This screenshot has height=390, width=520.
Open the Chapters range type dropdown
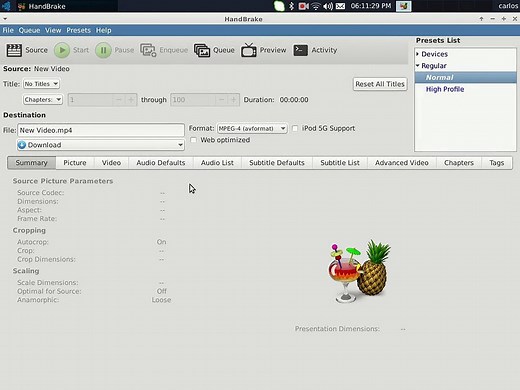43,100
